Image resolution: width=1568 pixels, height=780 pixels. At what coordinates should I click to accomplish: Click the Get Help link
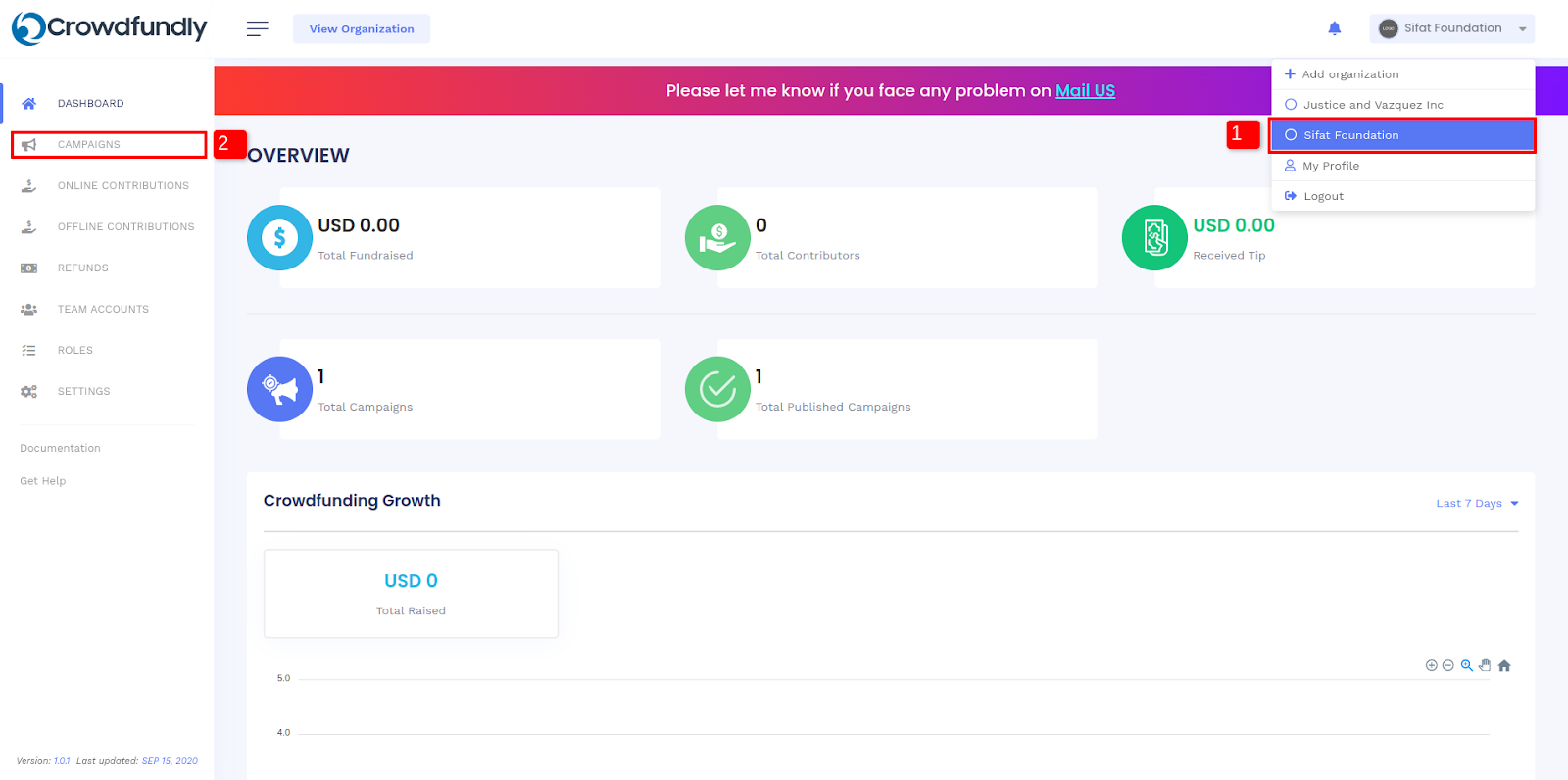[43, 481]
